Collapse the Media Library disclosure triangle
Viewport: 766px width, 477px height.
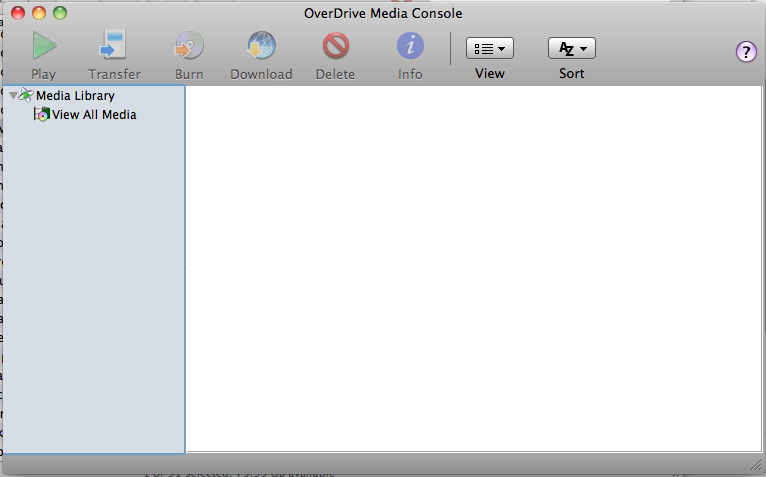(13, 96)
